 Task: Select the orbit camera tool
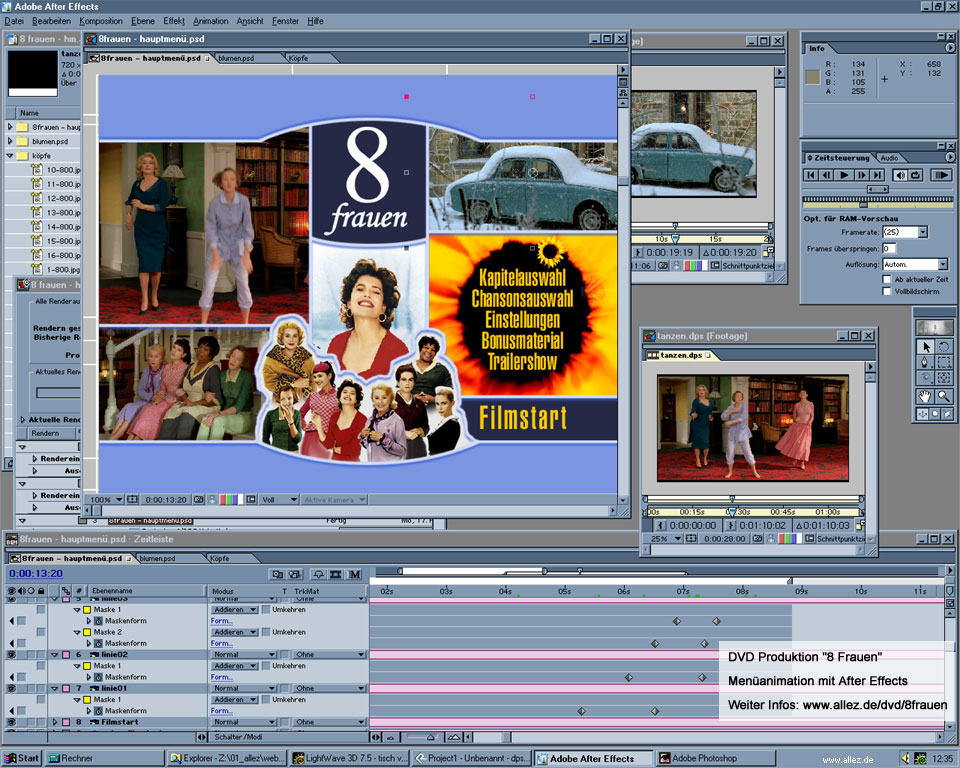926,378
